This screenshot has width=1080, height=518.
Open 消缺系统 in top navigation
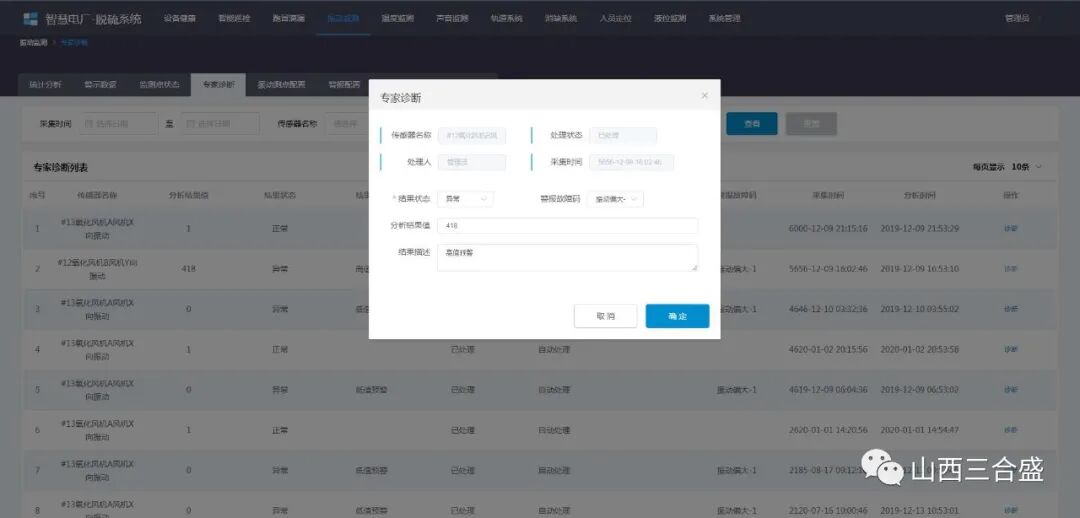561,19
